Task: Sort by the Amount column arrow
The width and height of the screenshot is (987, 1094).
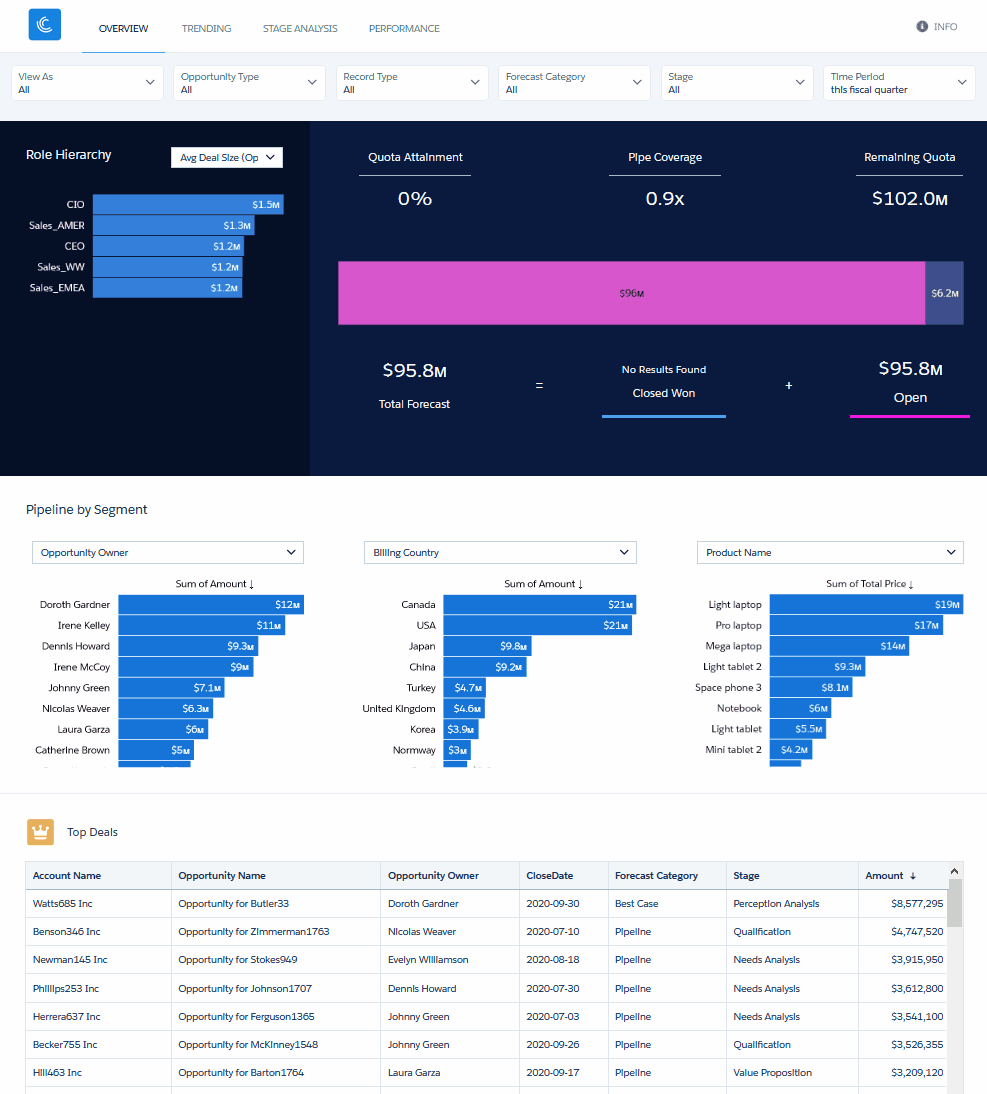Action: (x=912, y=876)
